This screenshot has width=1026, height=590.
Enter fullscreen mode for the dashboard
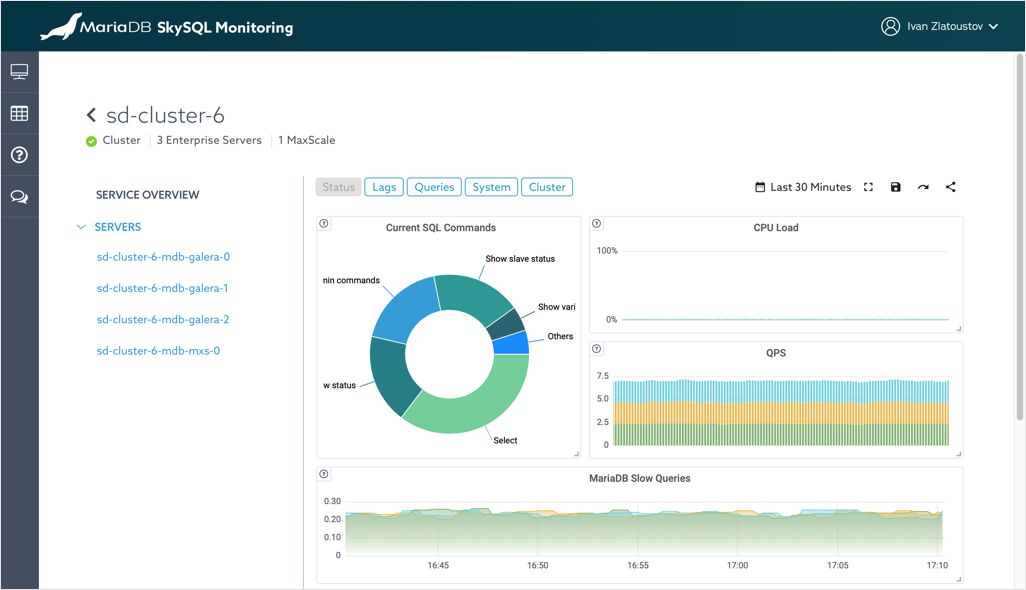coord(868,187)
